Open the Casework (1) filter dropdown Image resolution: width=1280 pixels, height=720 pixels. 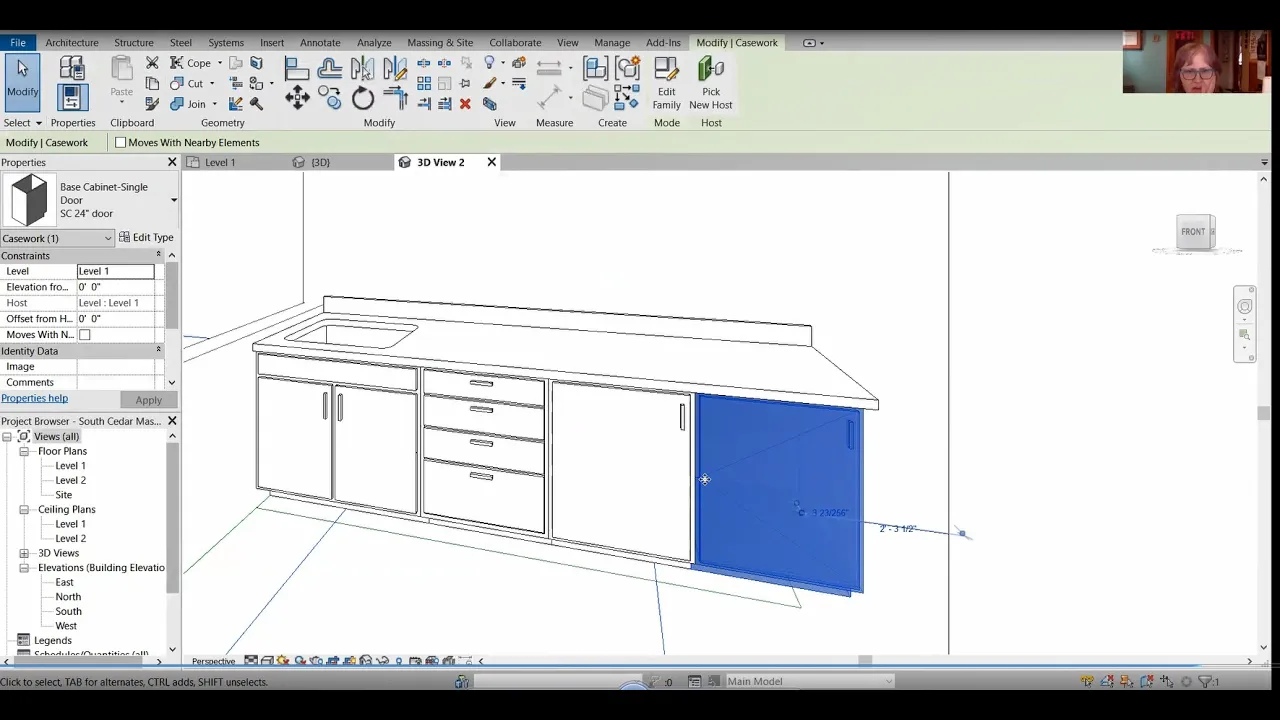[x=107, y=238]
